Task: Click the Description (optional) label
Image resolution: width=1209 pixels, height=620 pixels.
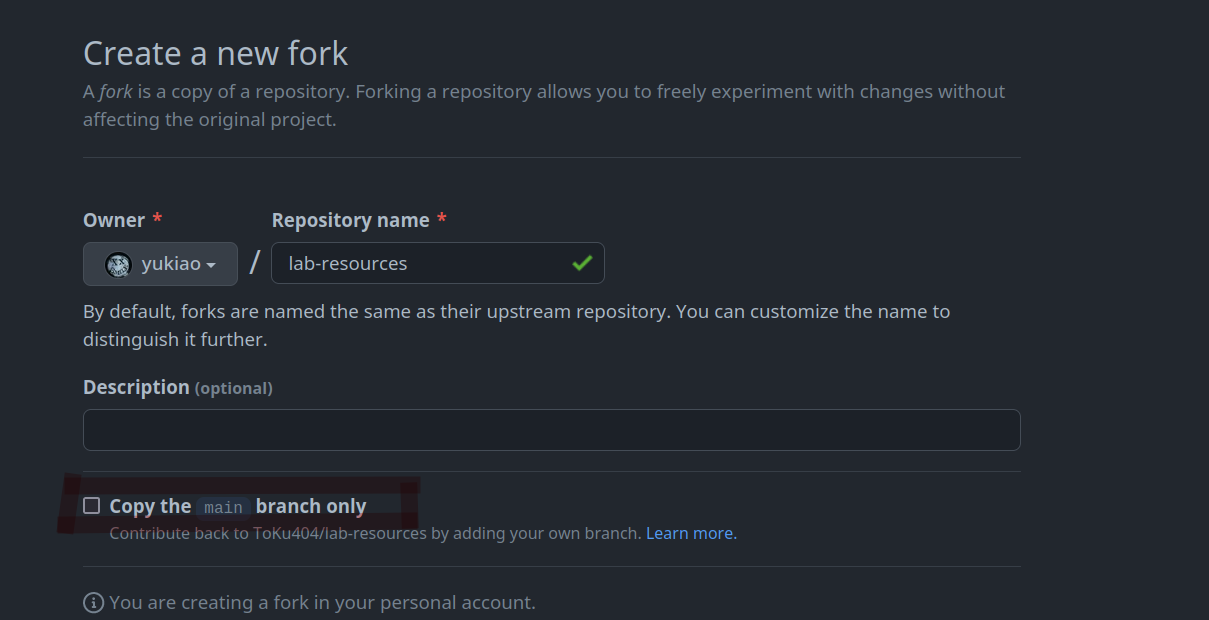Action: pyautogui.click(x=178, y=387)
